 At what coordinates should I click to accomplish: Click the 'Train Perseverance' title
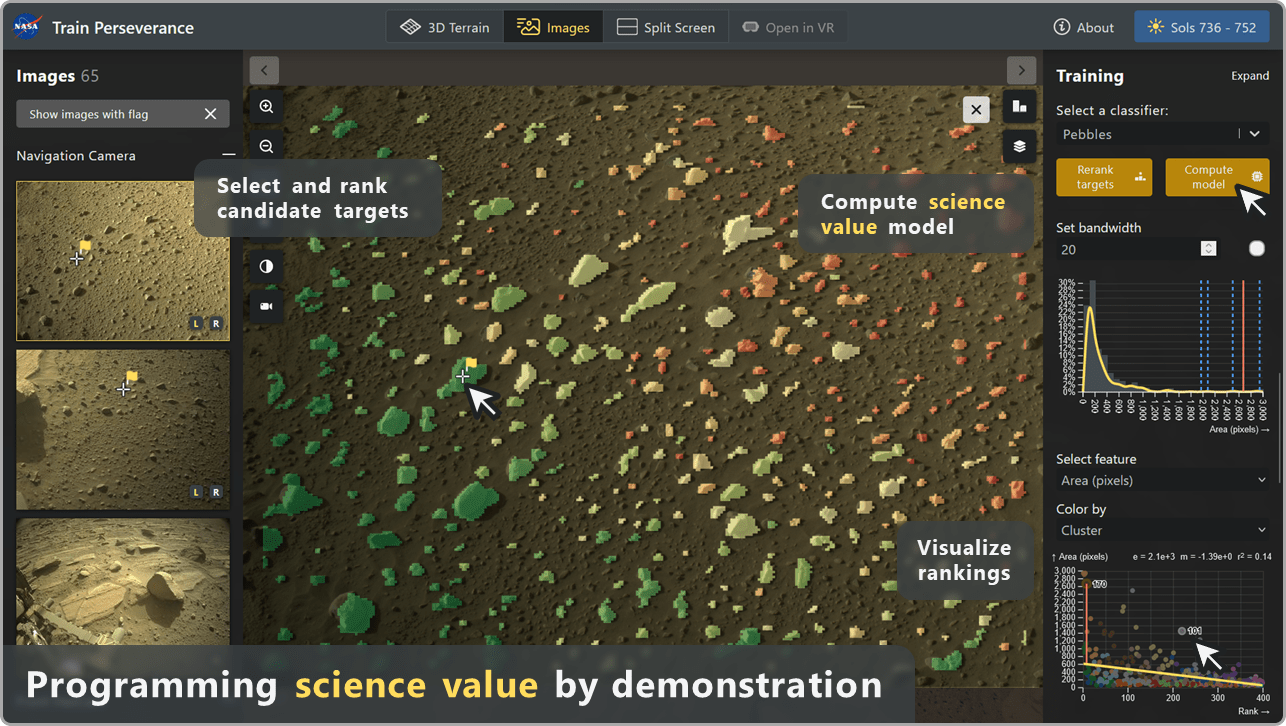click(x=123, y=28)
